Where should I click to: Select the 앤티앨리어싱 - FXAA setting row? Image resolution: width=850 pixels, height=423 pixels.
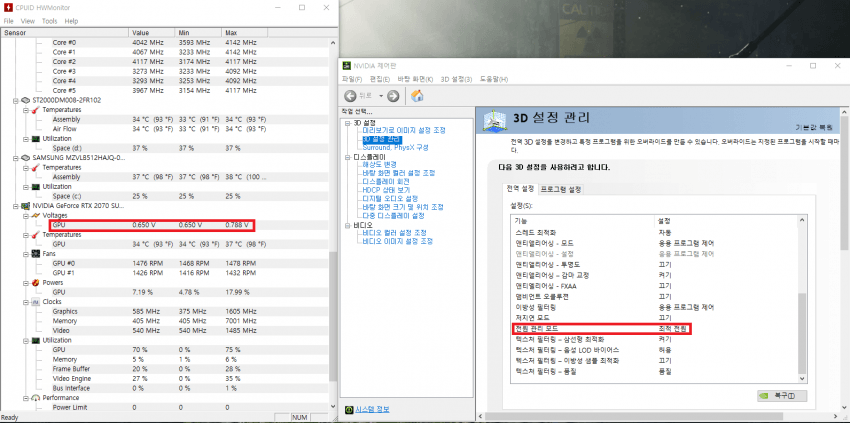click(655, 286)
